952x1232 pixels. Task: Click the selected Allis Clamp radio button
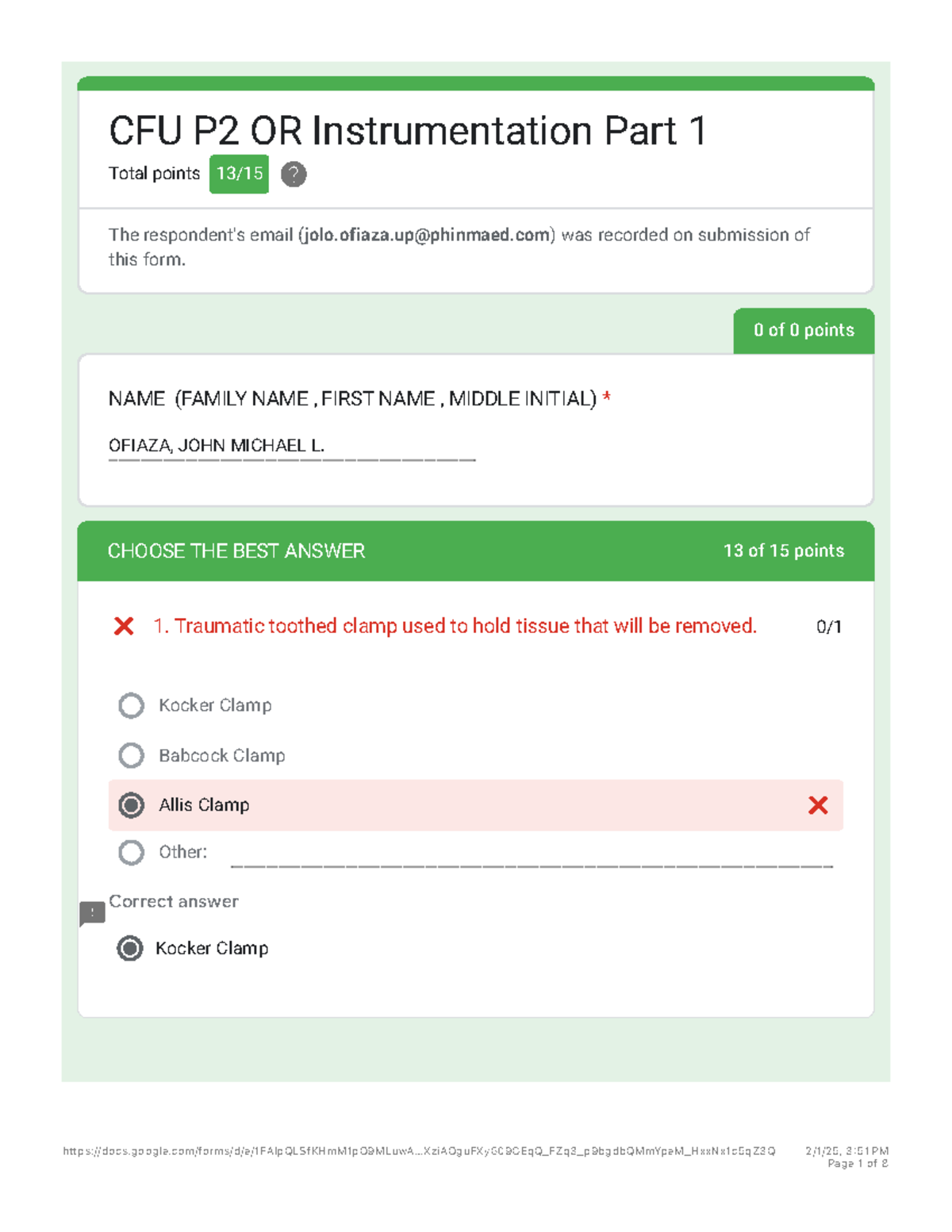pos(132,805)
